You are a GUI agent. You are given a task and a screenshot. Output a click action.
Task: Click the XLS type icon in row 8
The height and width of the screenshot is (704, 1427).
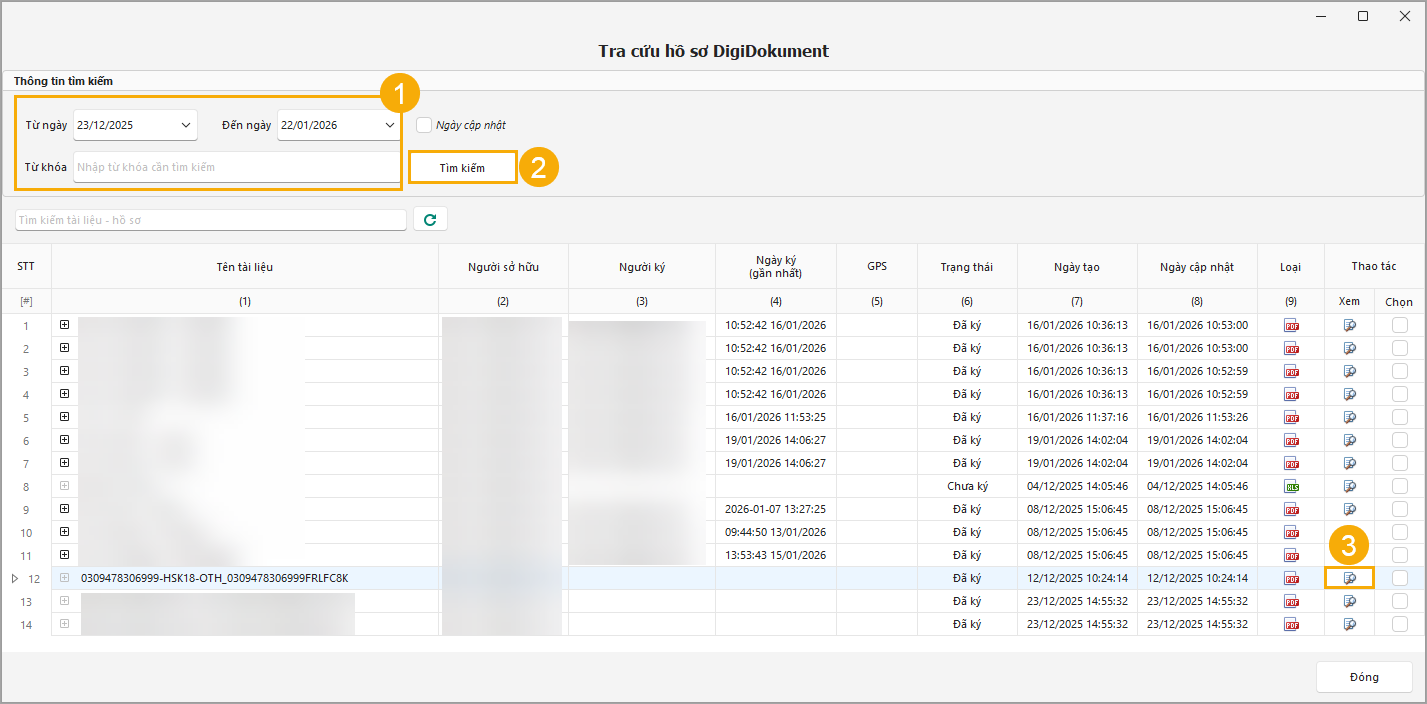click(1291, 486)
